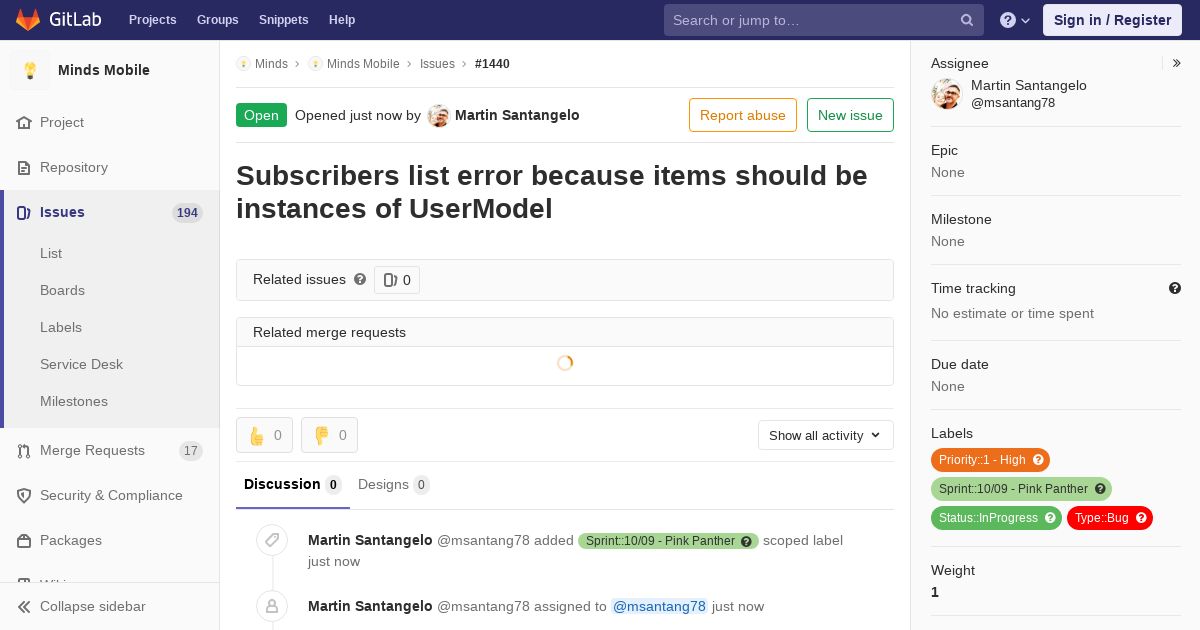Open the Show all activity dropdown
This screenshot has width=1200, height=630.
click(825, 435)
